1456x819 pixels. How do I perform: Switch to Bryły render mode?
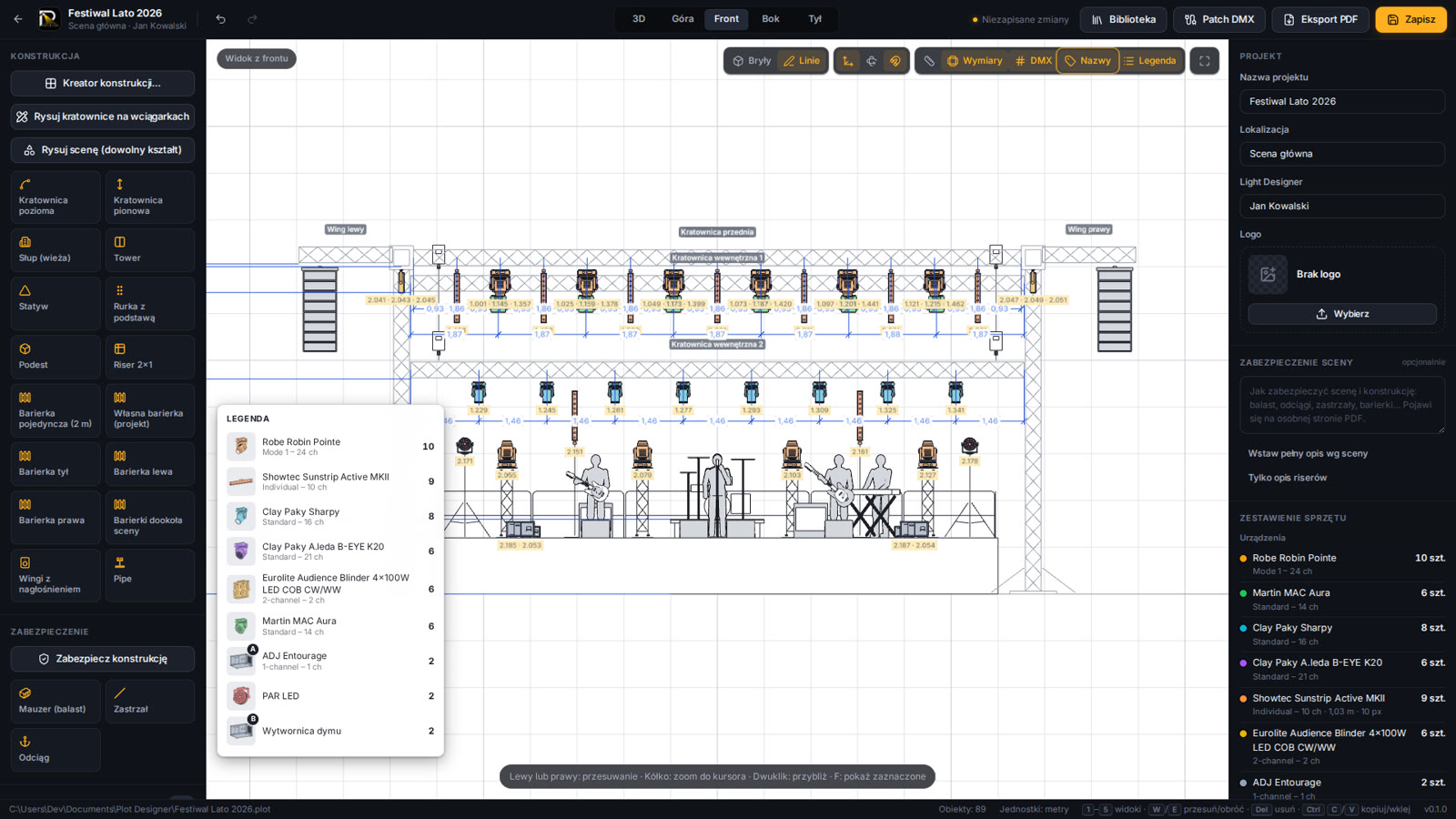(x=752, y=61)
